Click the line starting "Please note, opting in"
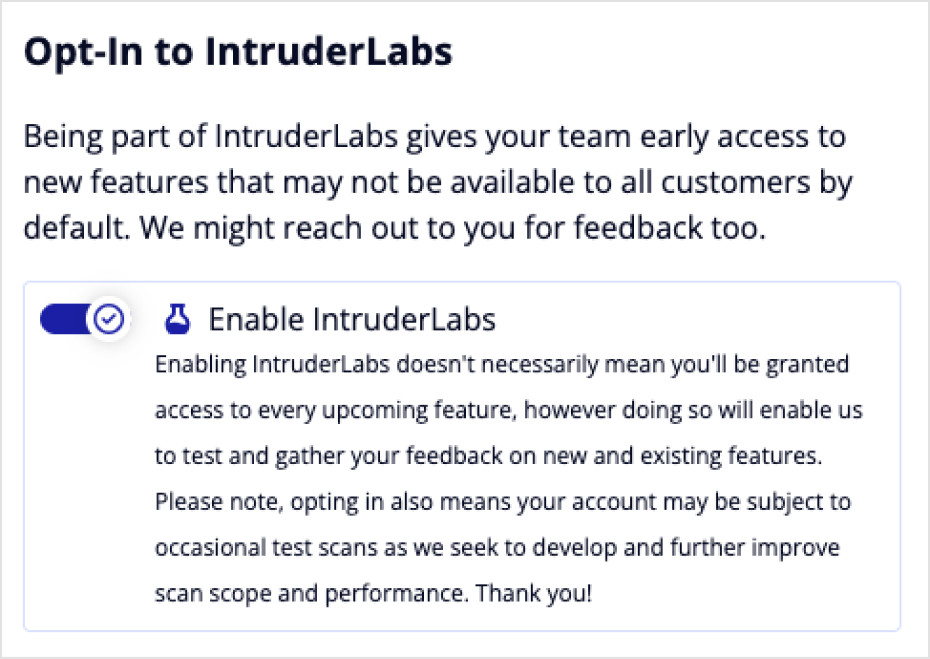Screen dimensions: 930x659 pyautogui.click(x=502, y=501)
